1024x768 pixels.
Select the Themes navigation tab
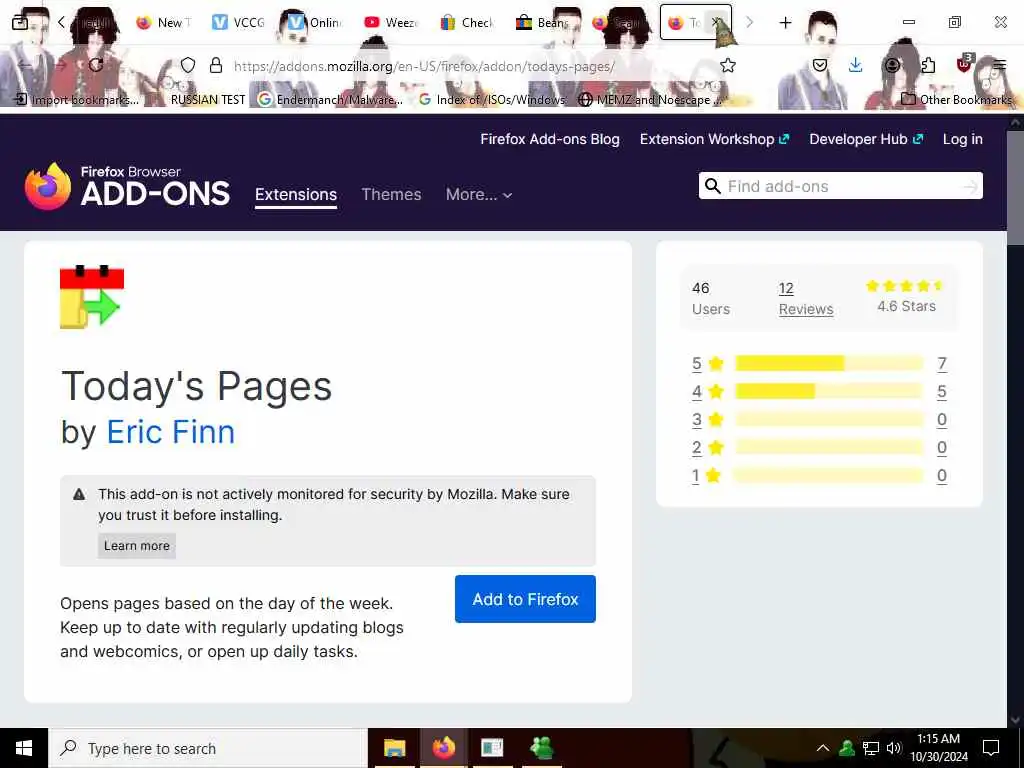[391, 195]
